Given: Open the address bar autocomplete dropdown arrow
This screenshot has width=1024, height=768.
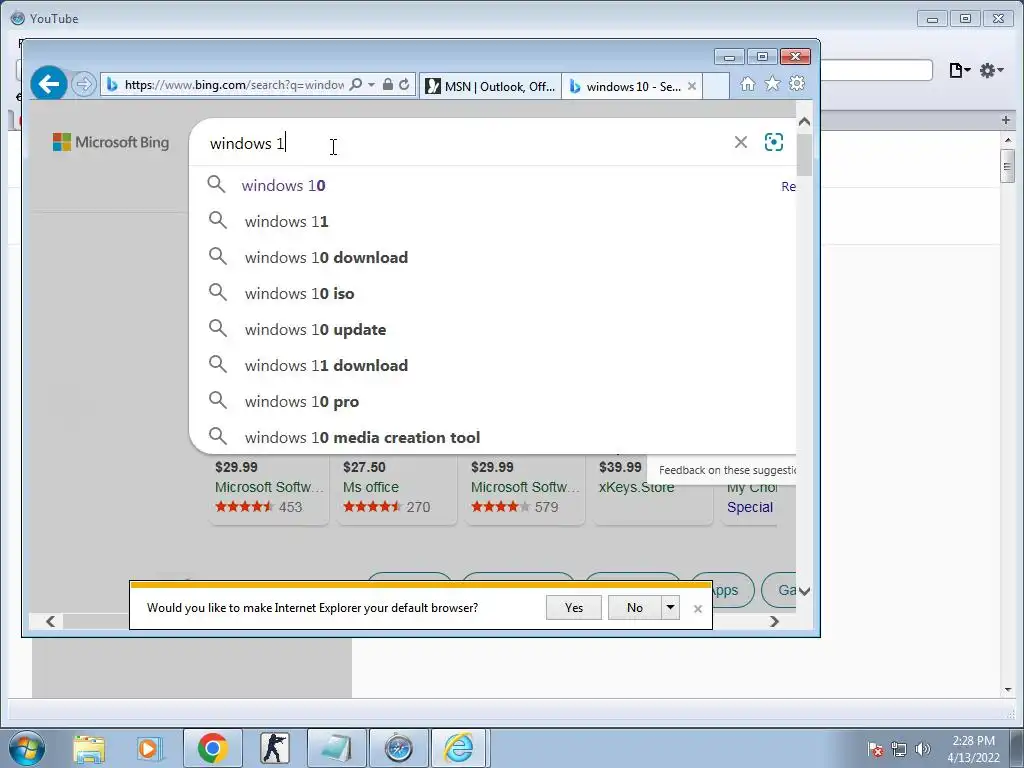Looking at the screenshot, I should (x=372, y=85).
